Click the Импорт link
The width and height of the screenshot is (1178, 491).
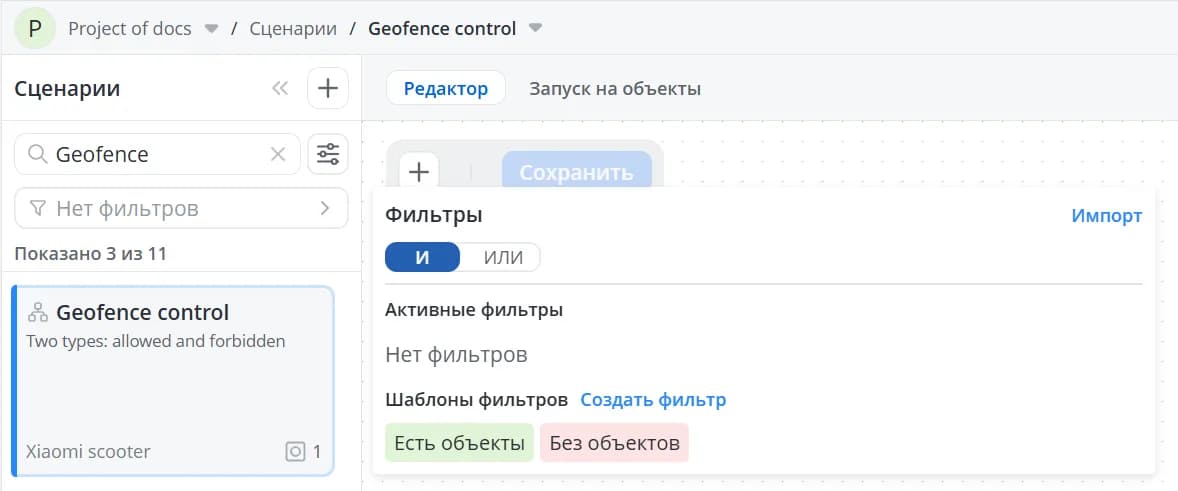[1107, 215]
